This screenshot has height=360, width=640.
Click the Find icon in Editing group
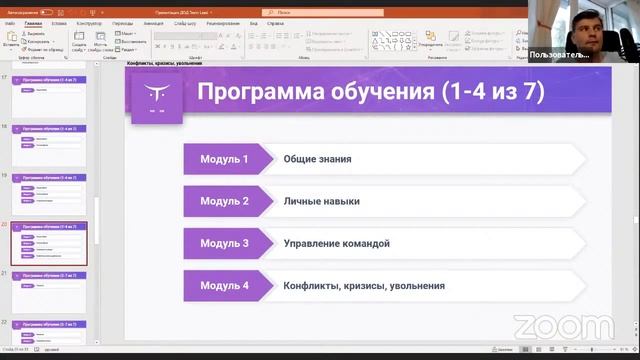click(x=518, y=33)
